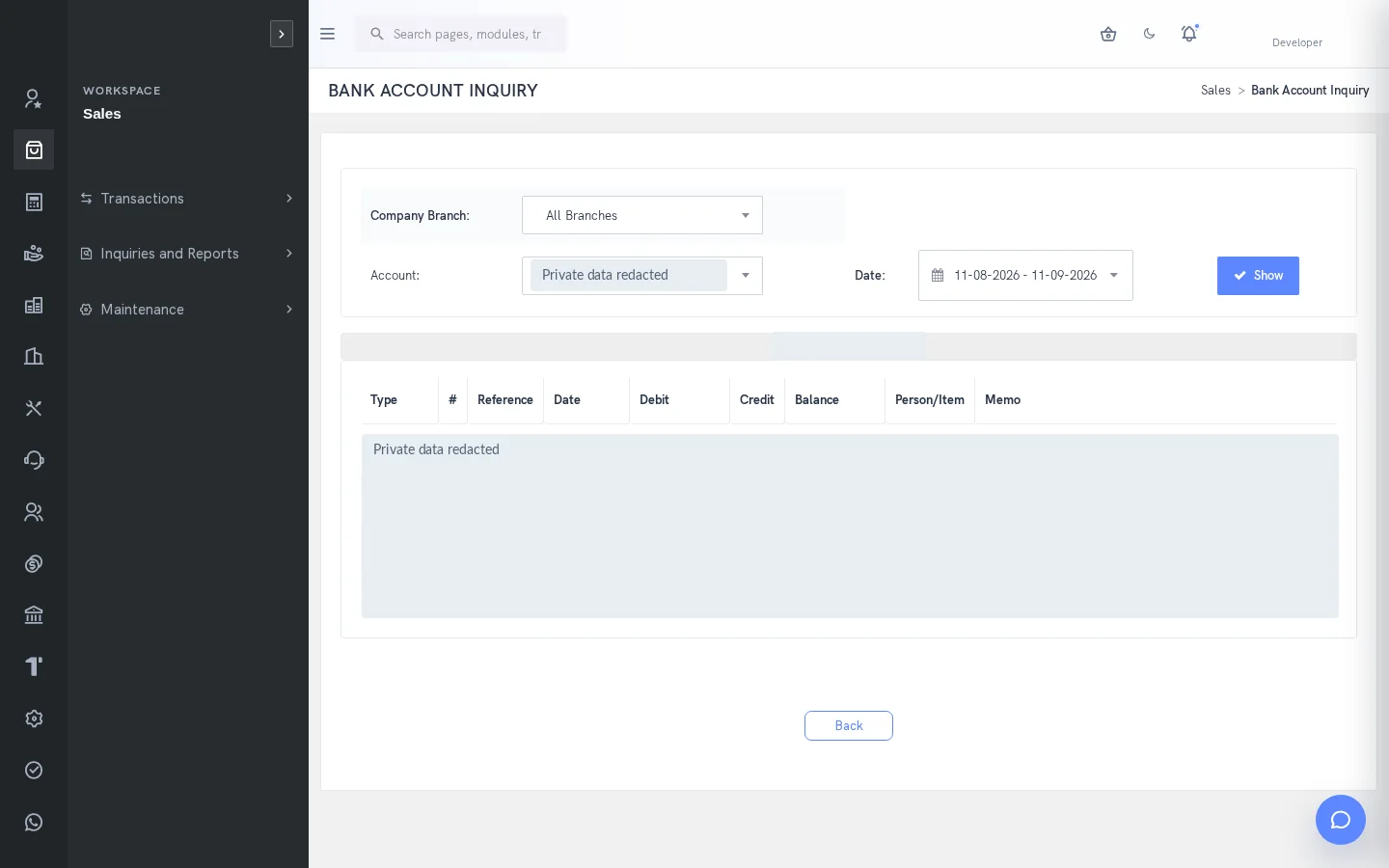Click the Credit column header
The image size is (1389, 868).
(x=757, y=400)
